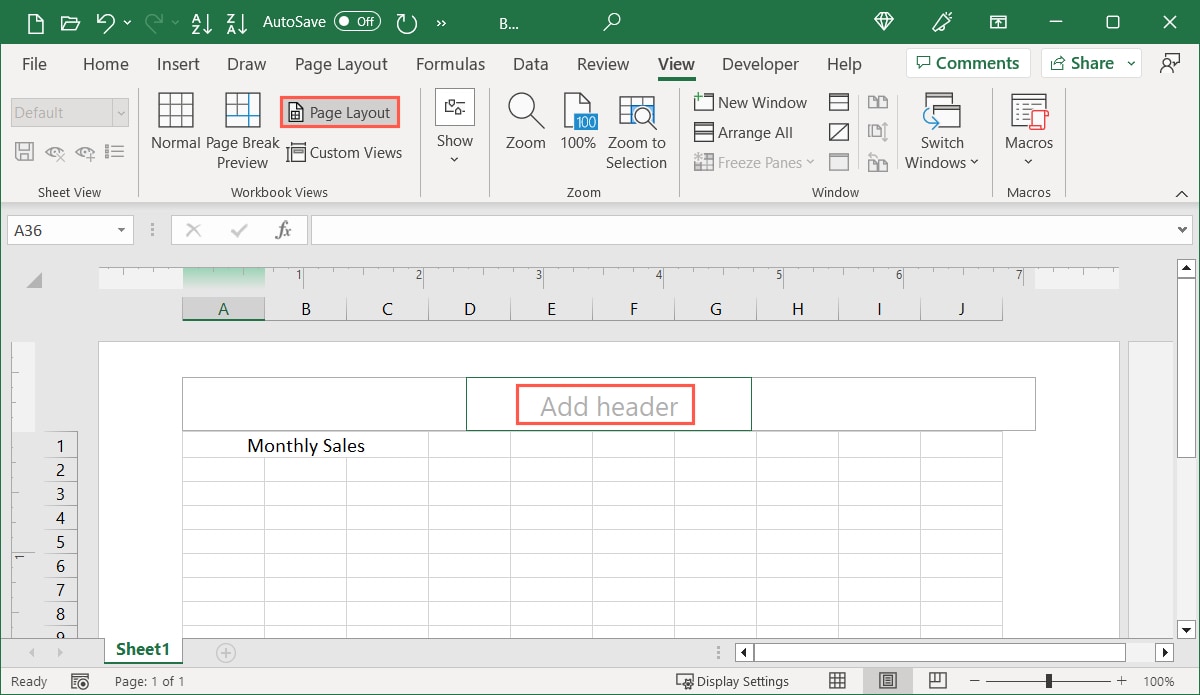Switch status bar view to Normal
The width and height of the screenshot is (1200, 695).
[838, 681]
